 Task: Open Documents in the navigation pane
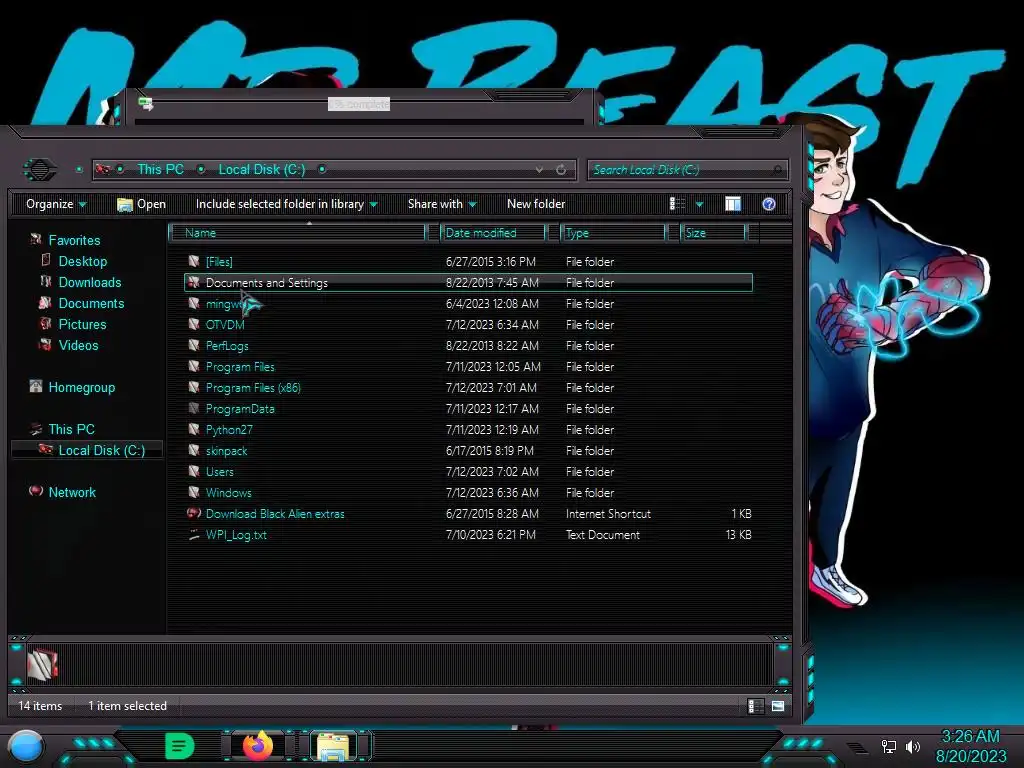(91, 303)
